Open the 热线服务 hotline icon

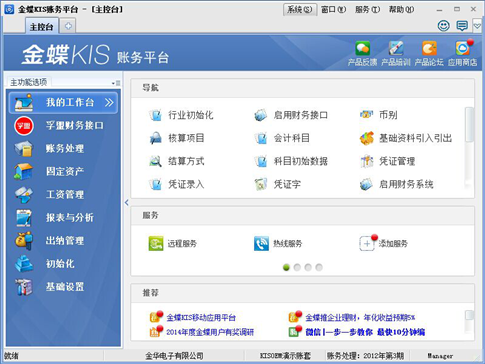coord(261,243)
